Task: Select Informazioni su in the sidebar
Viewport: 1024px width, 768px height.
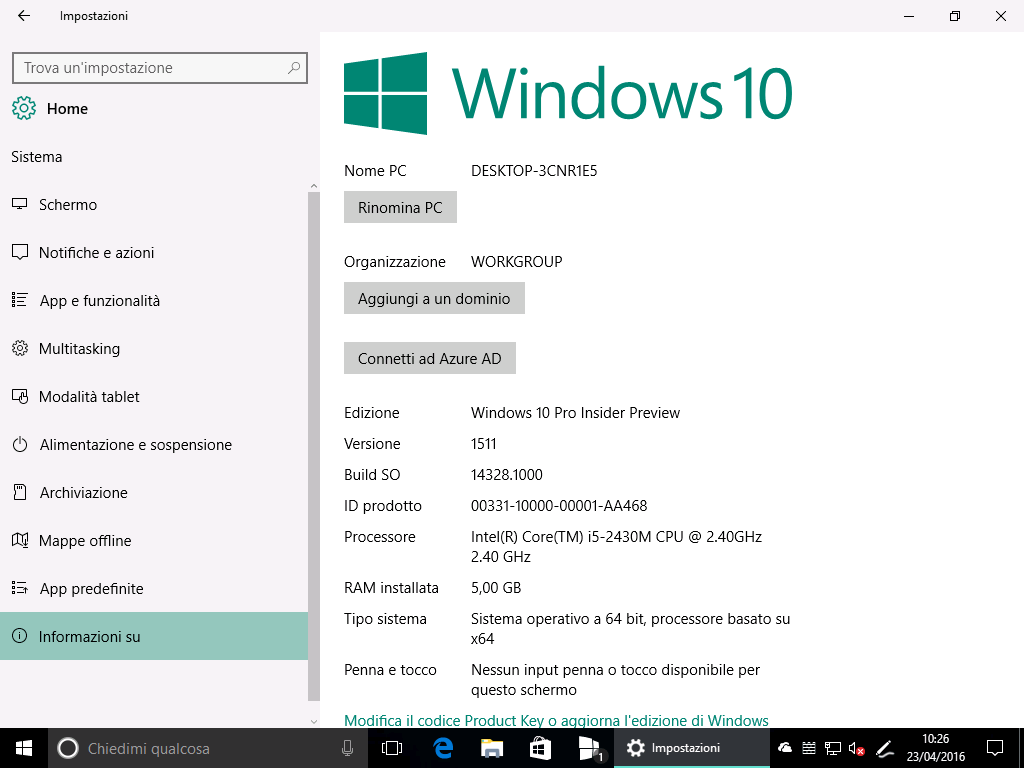Action: point(154,636)
